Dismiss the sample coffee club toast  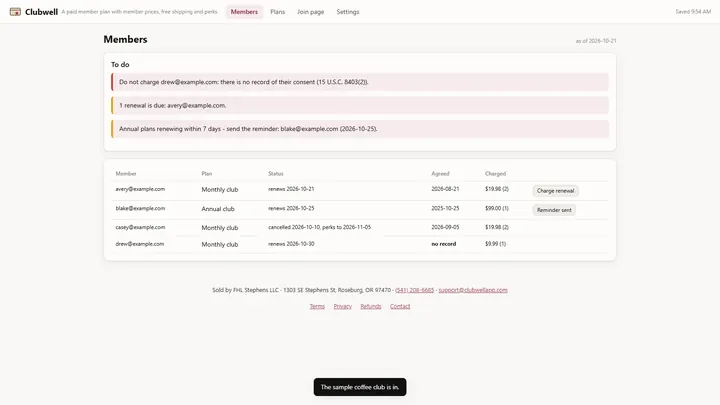360,387
